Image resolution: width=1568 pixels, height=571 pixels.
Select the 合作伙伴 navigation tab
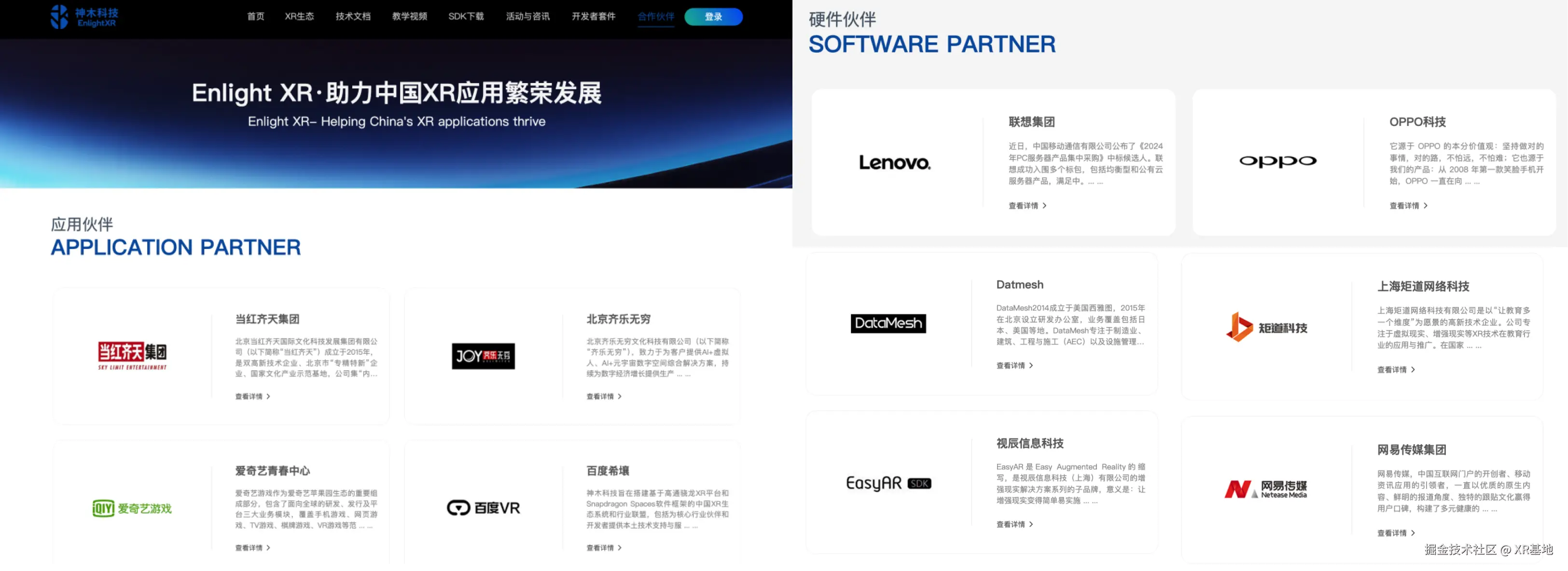655,16
